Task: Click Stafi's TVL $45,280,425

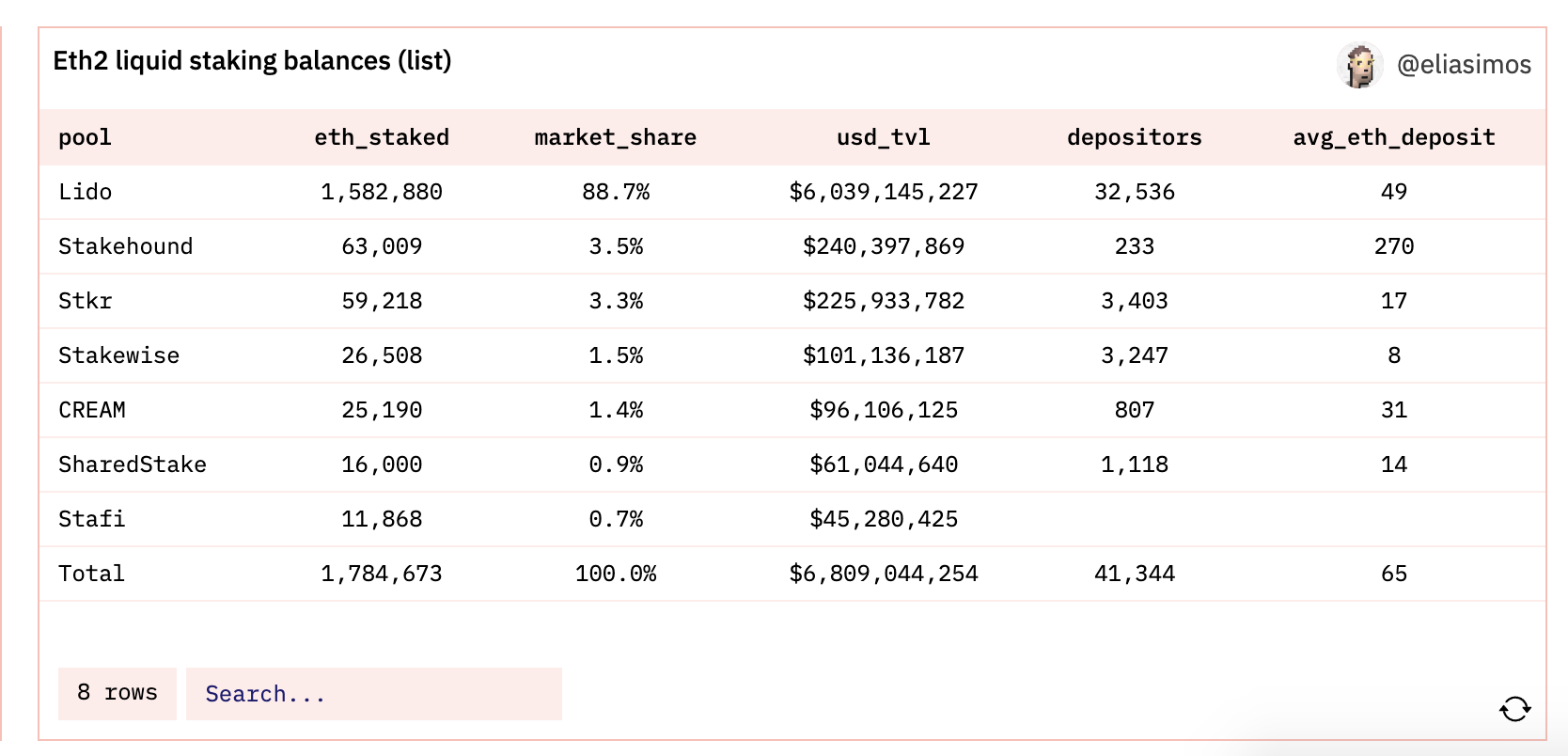Action: click(884, 519)
